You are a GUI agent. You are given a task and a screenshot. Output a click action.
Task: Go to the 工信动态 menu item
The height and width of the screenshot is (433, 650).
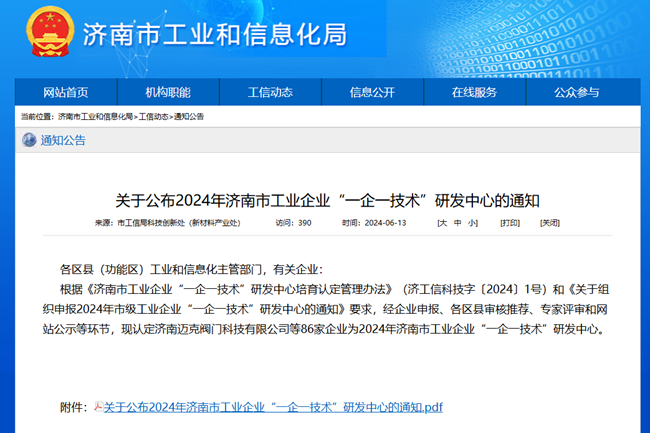coord(270,93)
